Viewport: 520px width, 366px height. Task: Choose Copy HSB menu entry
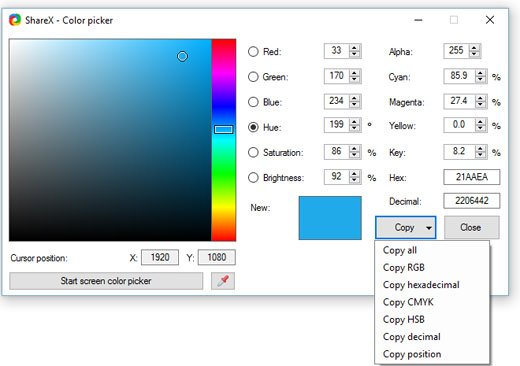432,319
